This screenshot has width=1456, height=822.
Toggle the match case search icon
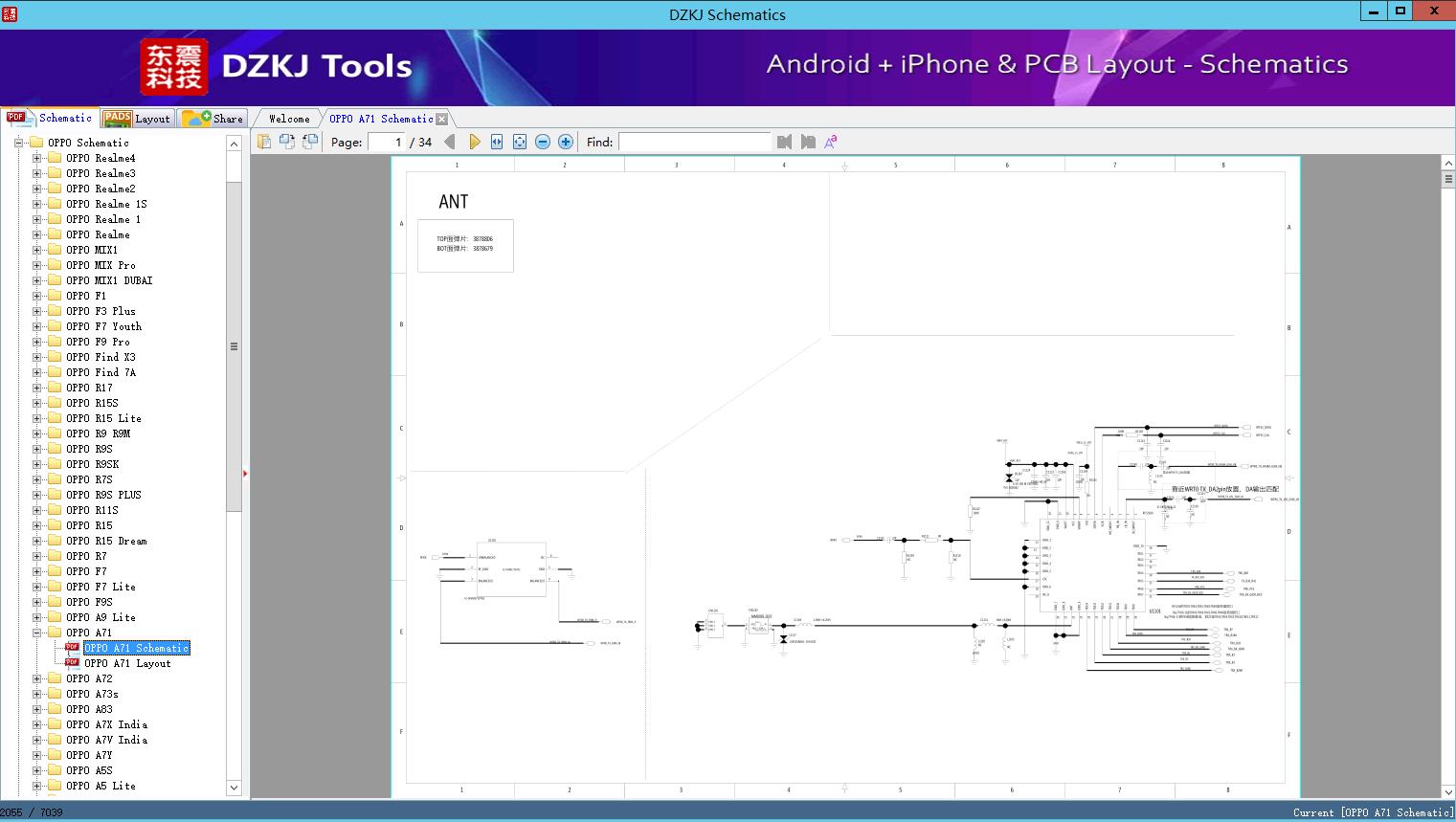click(831, 142)
